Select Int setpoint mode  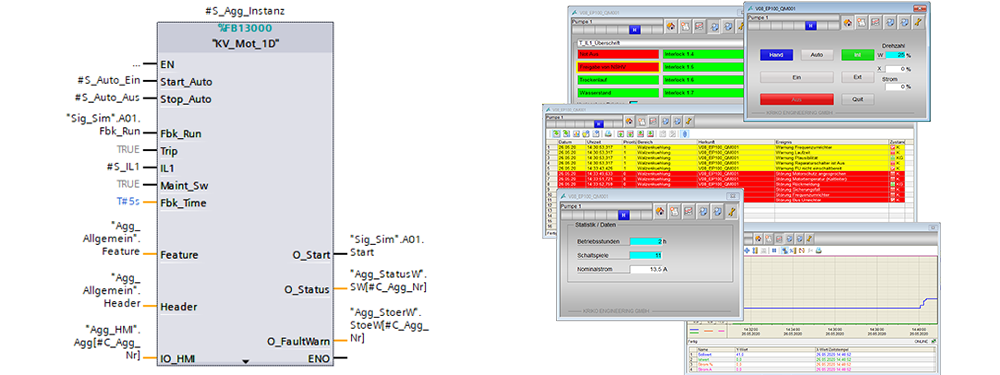click(857, 55)
